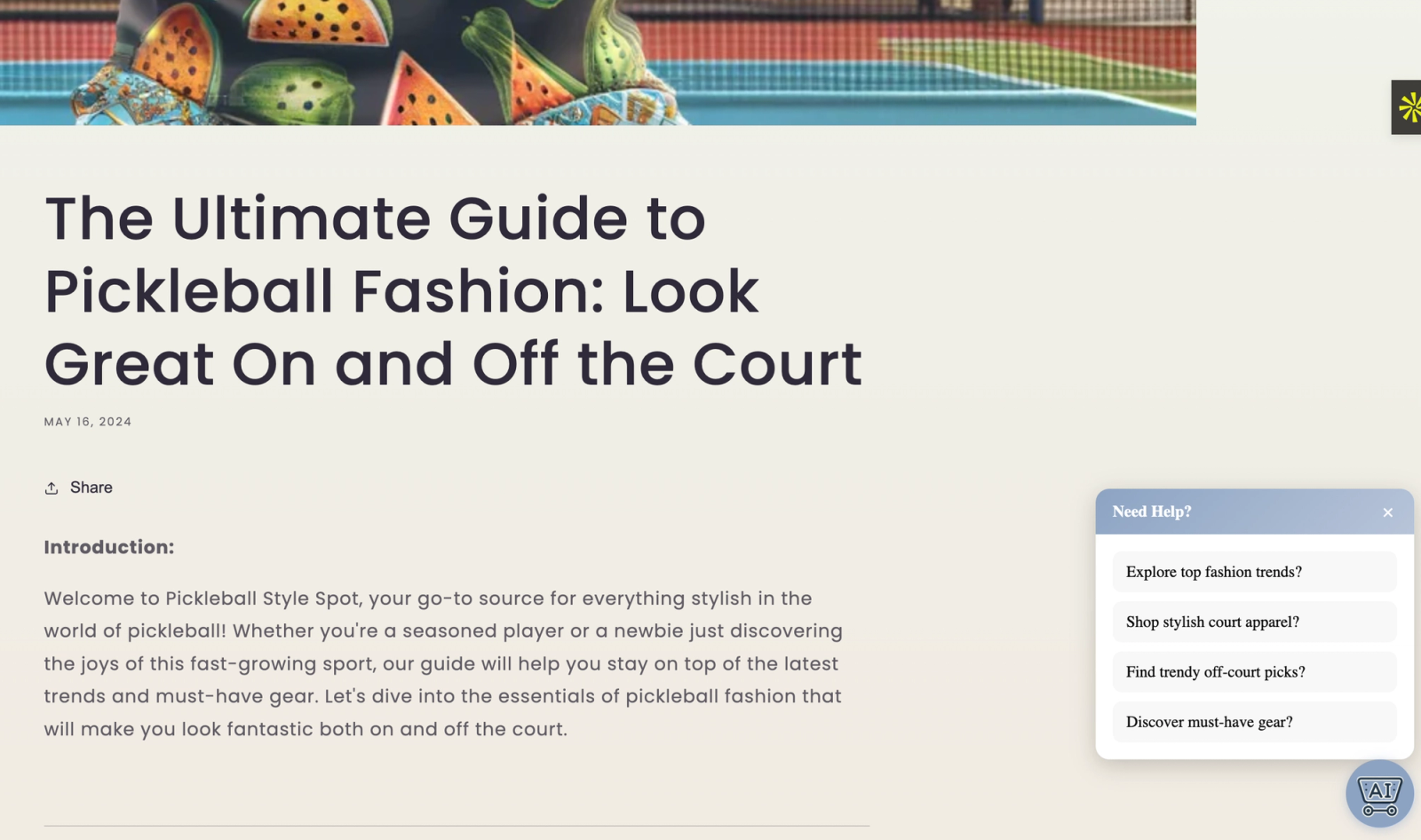Click the blue gradient Need Help header bar
The width and height of the screenshot is (1421, 840).
(1254, 511)
